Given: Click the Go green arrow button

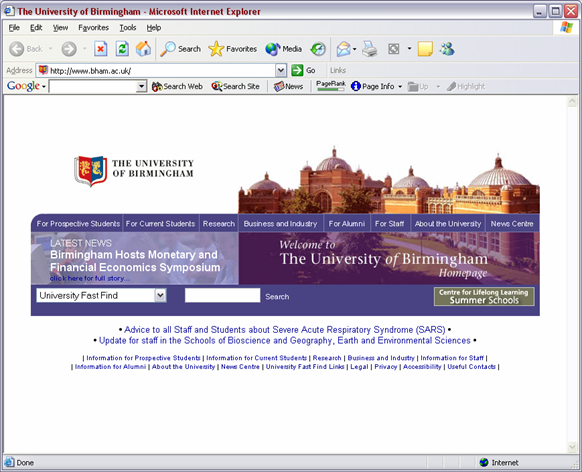Looking at the screenshot, I should (303, 70).
